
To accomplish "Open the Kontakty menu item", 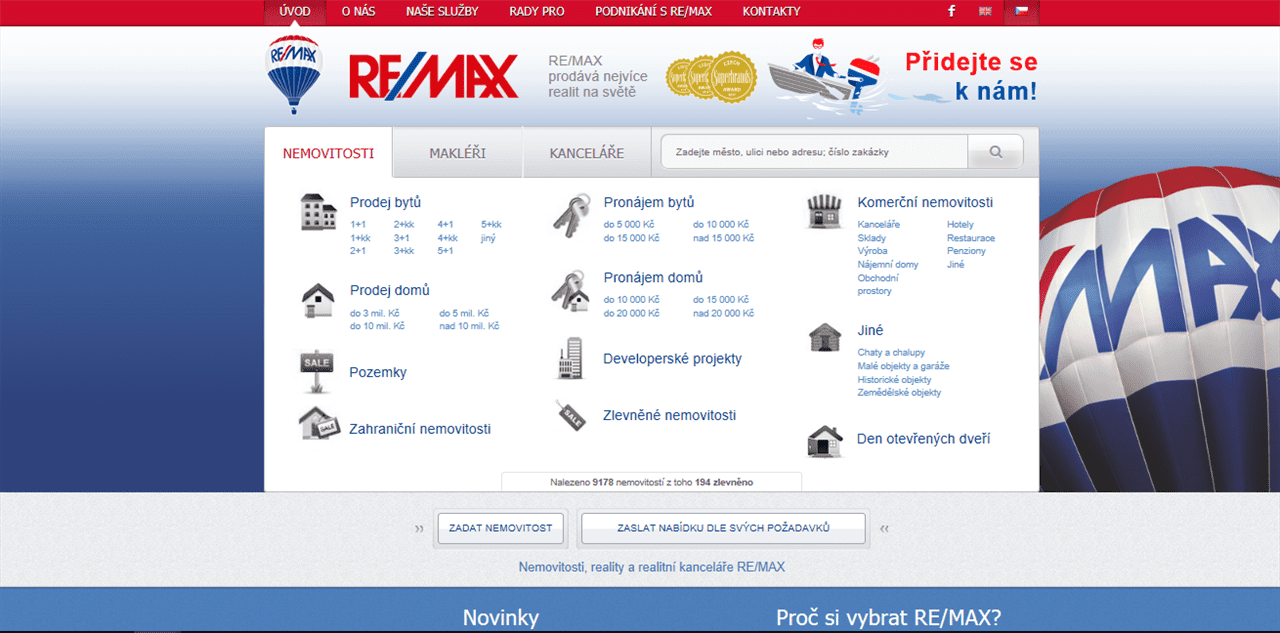I will tap(771, 12).
